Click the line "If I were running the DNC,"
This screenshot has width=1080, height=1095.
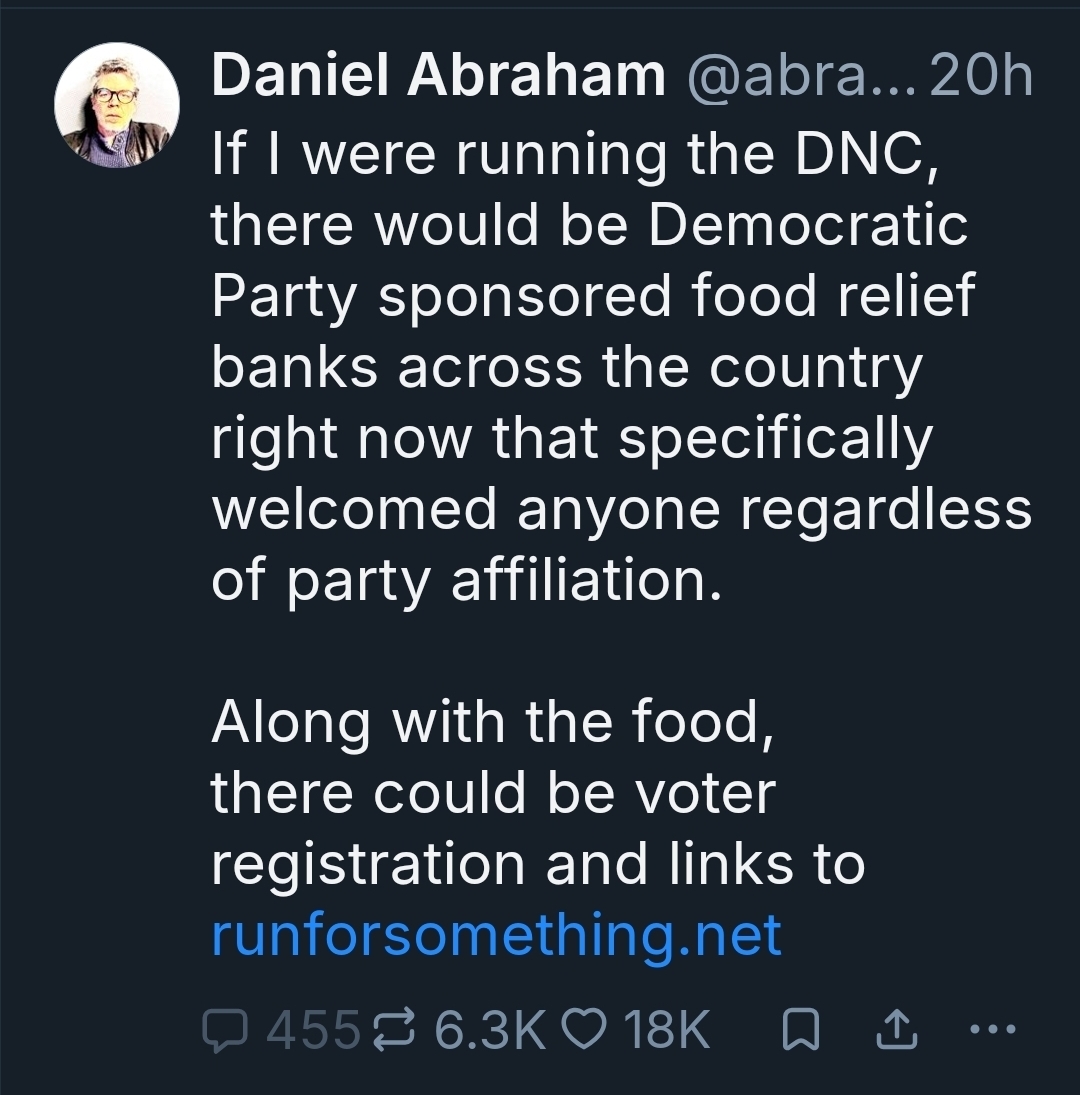point(574,154)
